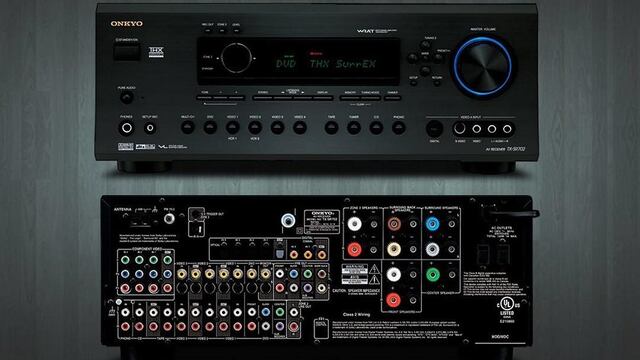Image resolution: width=640 pixels, height=360 pixels.
Task: Click the rear ONKYO model label plate
Action: [x=322, y=222]
